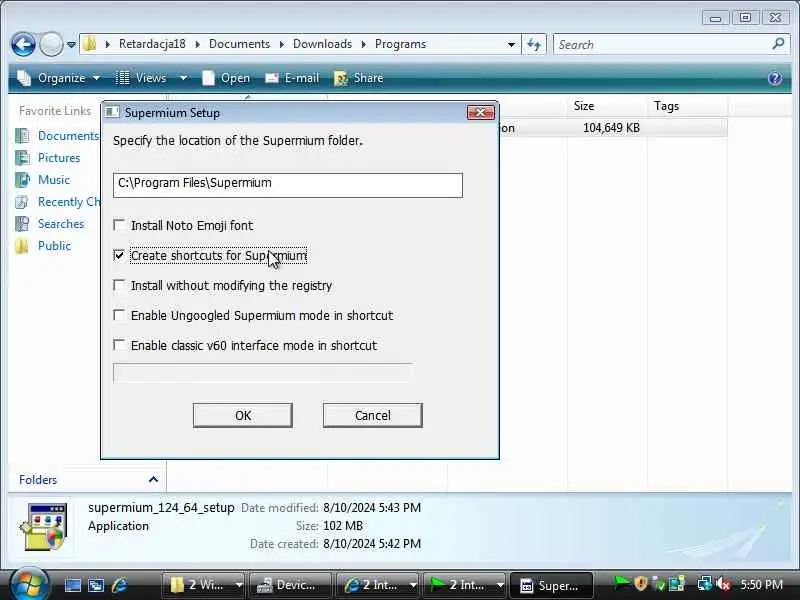Switch to Supermium Setup taskbar button
The height and width of the screenshot is (600, 800).
(552, 585)
